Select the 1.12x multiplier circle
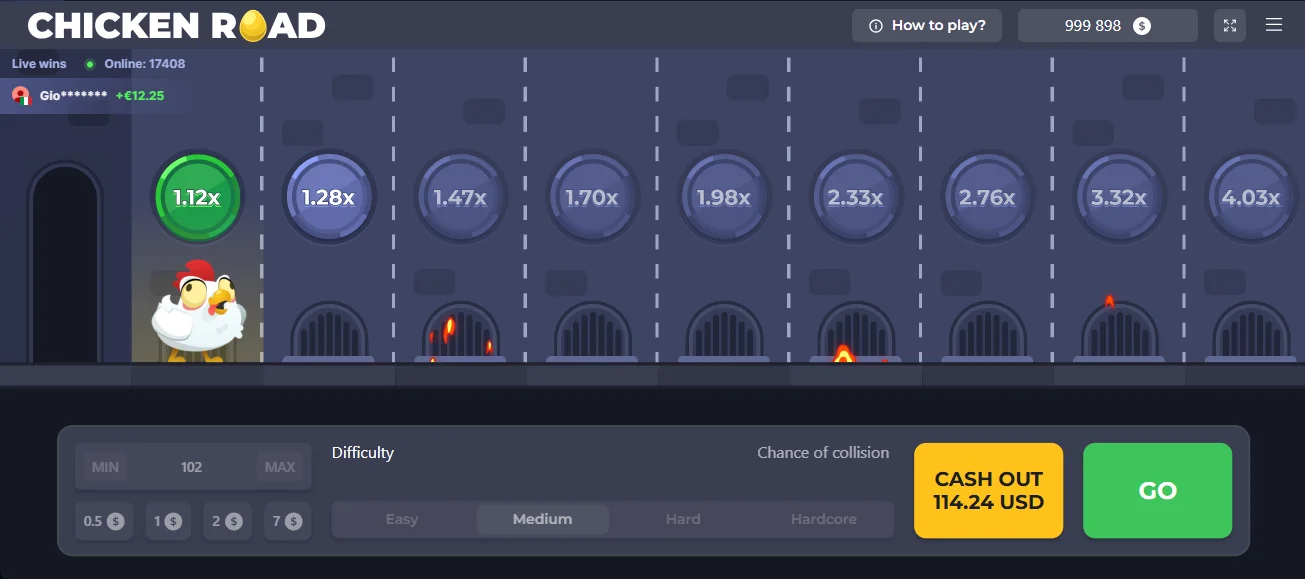Screen dimensions: 1305x579 pyautogui.click(x=197, y=197)
